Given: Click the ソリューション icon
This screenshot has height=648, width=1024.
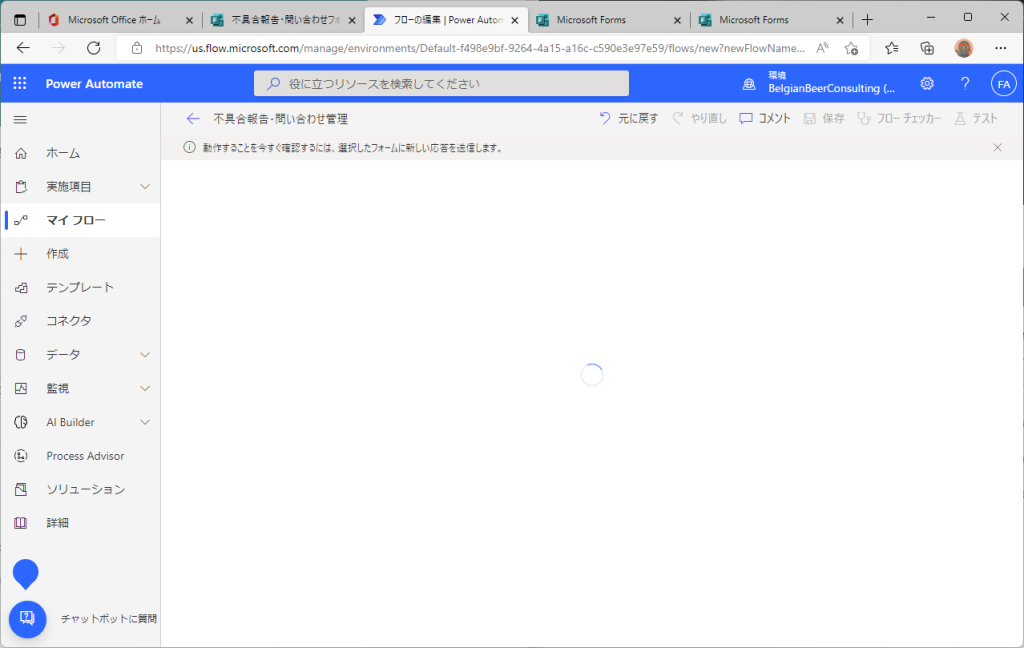Looking at the screenshot, I should (x=21, y=489).
